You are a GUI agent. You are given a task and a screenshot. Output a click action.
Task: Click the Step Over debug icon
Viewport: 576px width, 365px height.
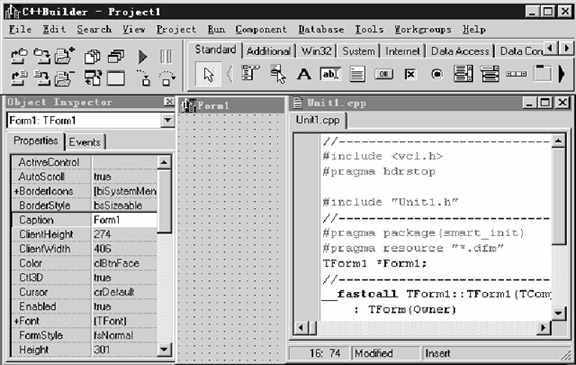(x=166, y=78)
